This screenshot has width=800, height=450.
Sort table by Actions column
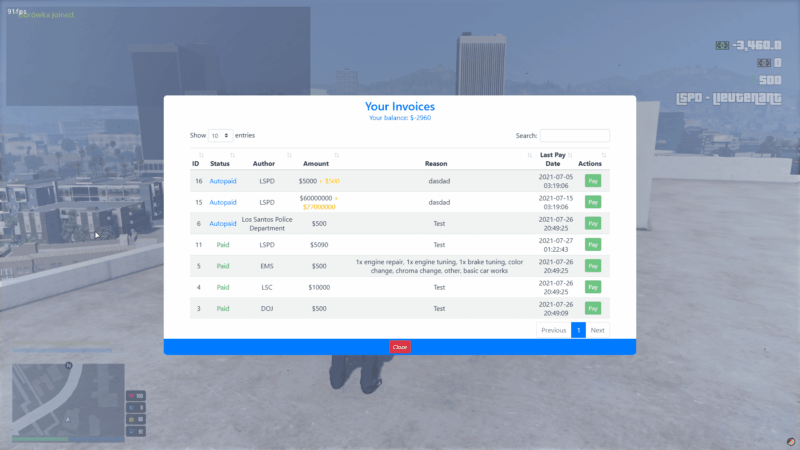590,159
